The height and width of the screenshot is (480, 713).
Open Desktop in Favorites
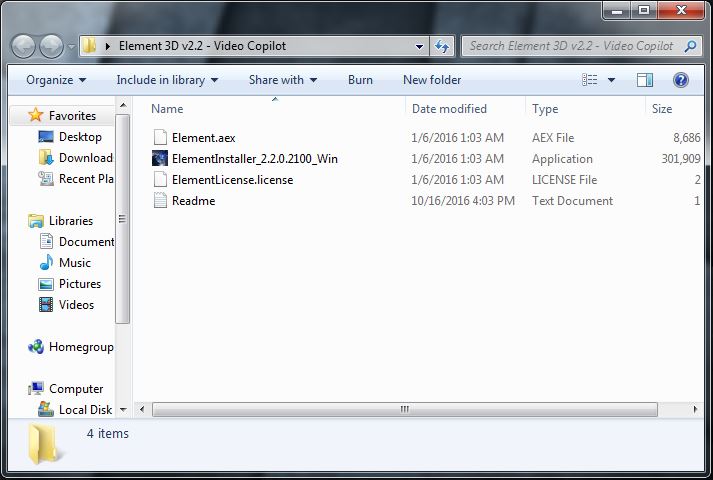click(x=80, y=137)
